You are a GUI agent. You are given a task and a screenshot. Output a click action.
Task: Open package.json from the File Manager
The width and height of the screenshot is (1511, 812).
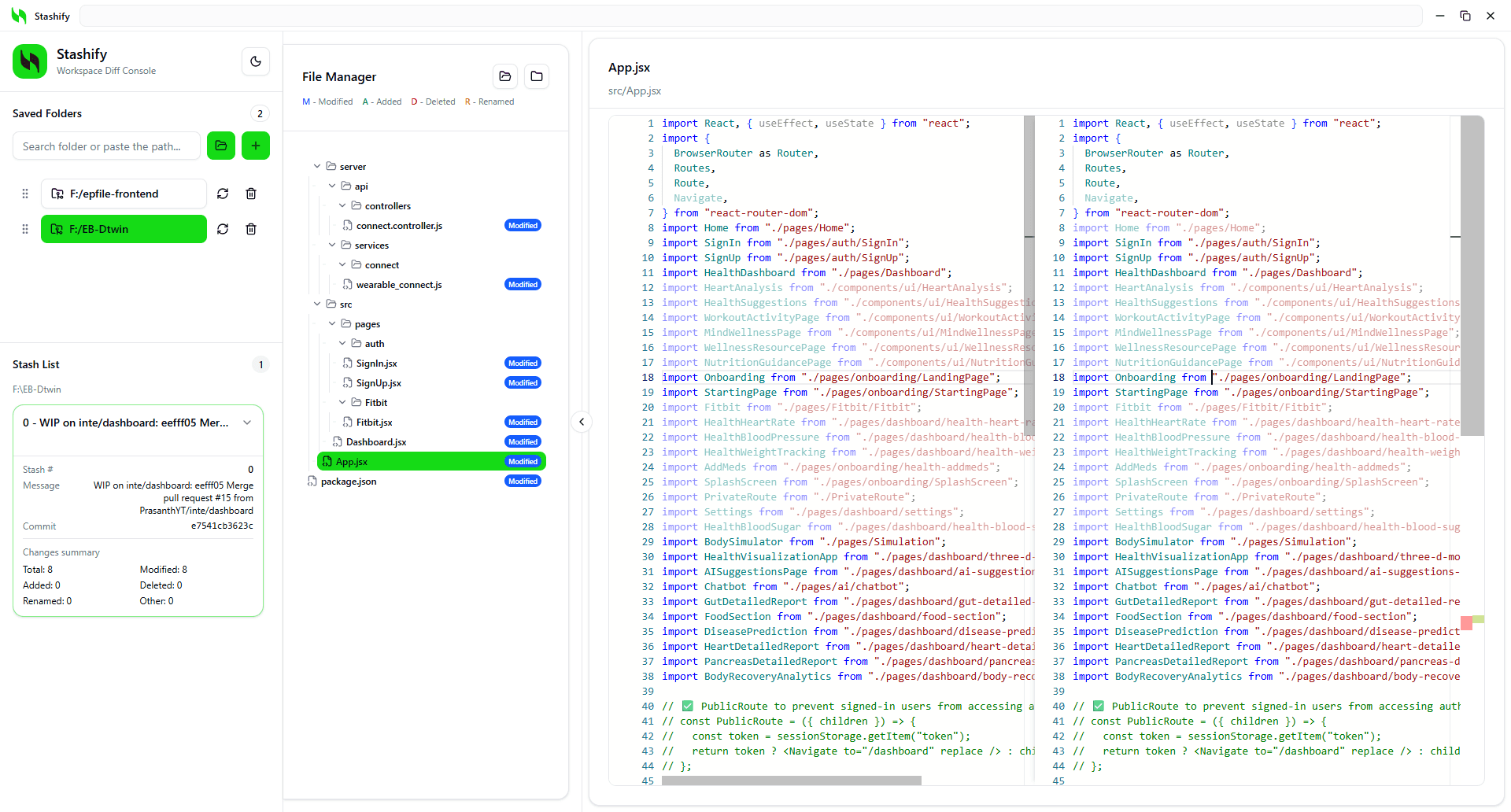[349, 481]
